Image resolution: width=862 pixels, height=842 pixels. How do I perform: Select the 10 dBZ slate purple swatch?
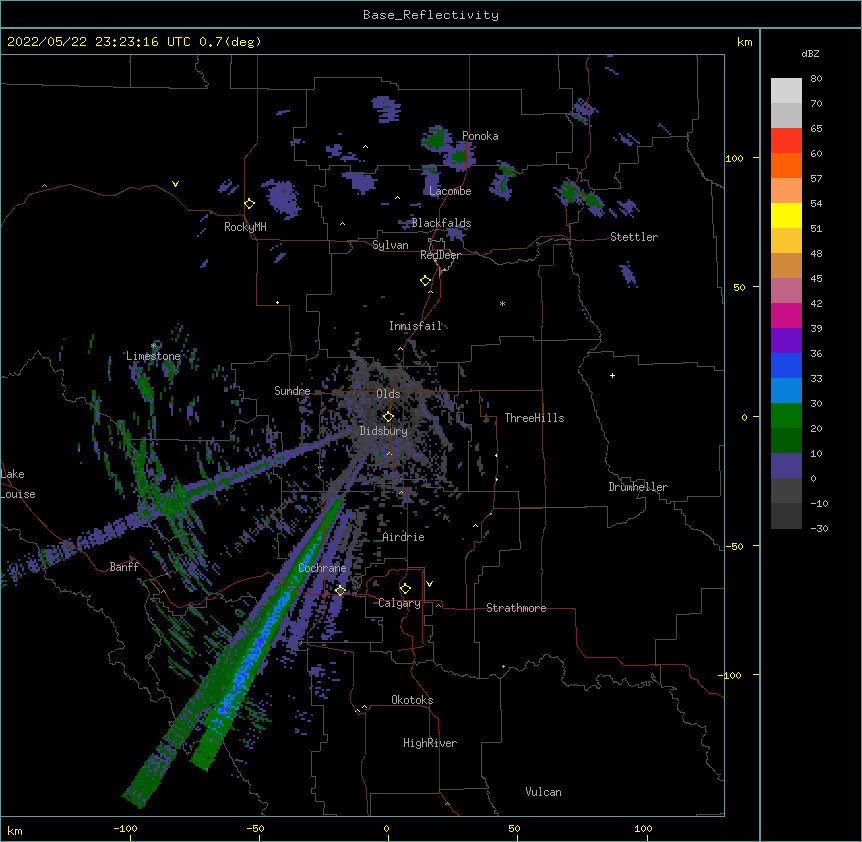tap(786, 466)
